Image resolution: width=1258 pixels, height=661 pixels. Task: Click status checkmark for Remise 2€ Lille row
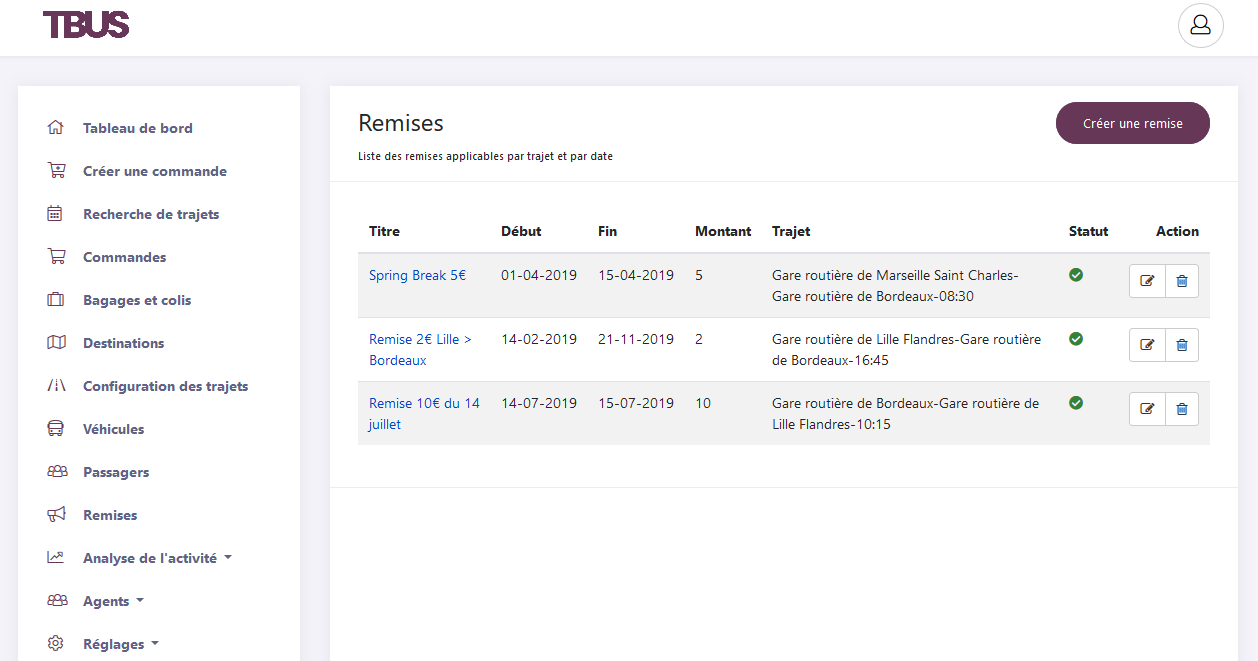coord(1076,339)
